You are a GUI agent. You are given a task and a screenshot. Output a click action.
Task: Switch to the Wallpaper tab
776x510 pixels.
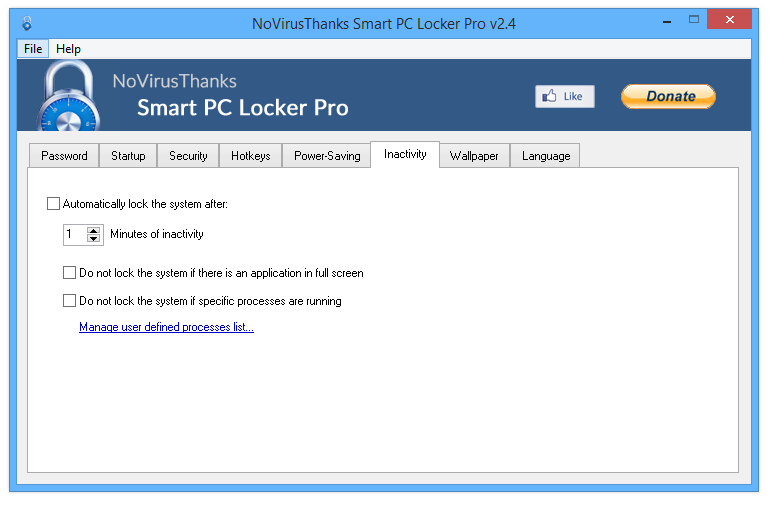pos(474,156)
